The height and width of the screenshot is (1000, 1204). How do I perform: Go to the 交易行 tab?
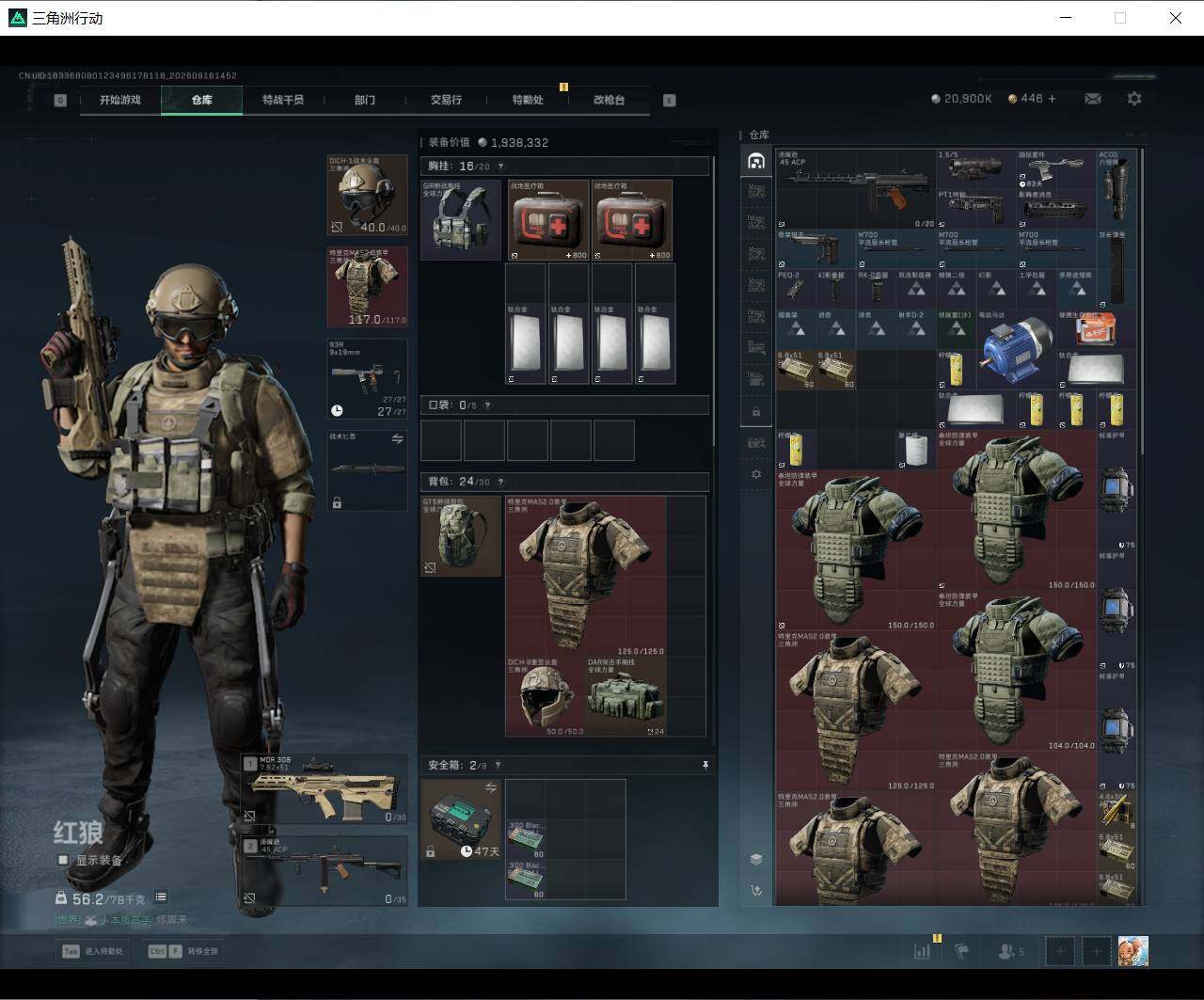(446, 100)
